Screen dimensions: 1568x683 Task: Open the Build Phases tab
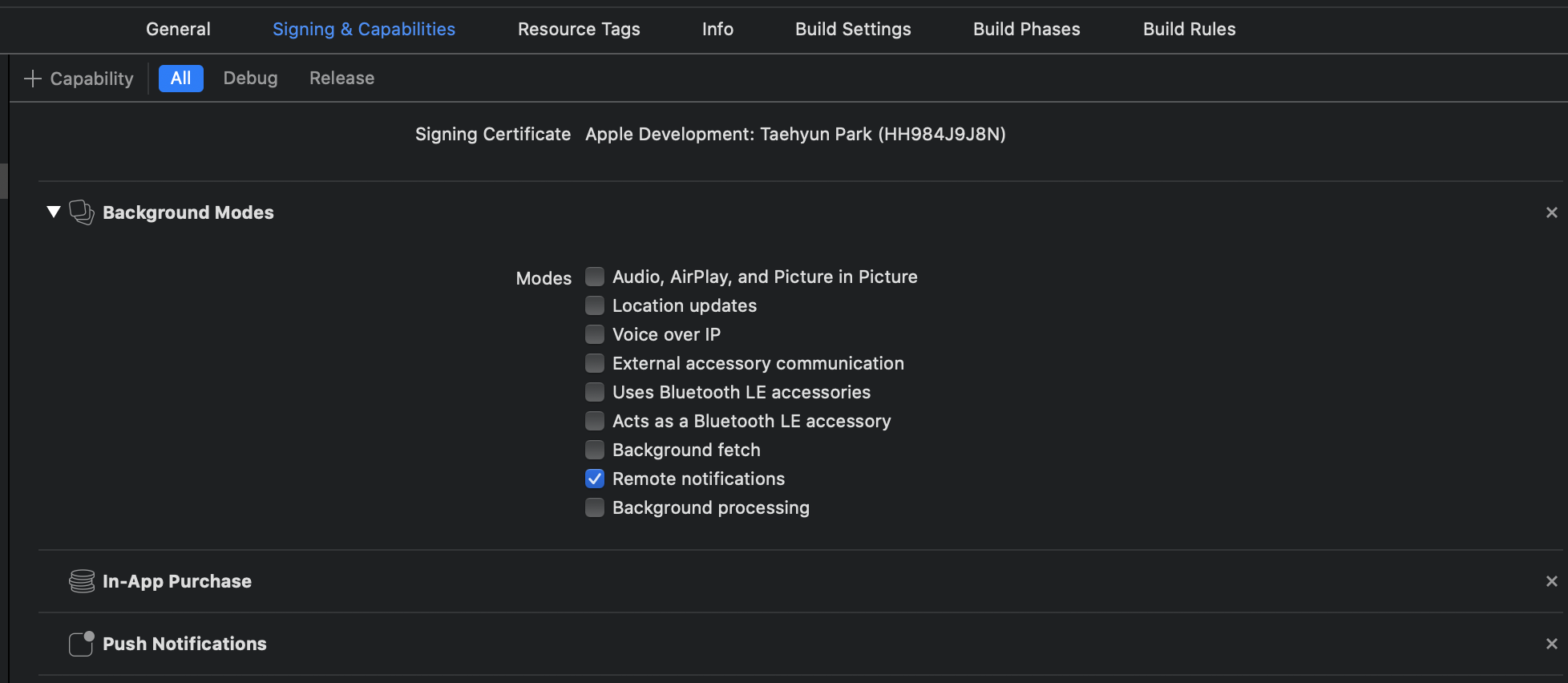coord(1027,30)
